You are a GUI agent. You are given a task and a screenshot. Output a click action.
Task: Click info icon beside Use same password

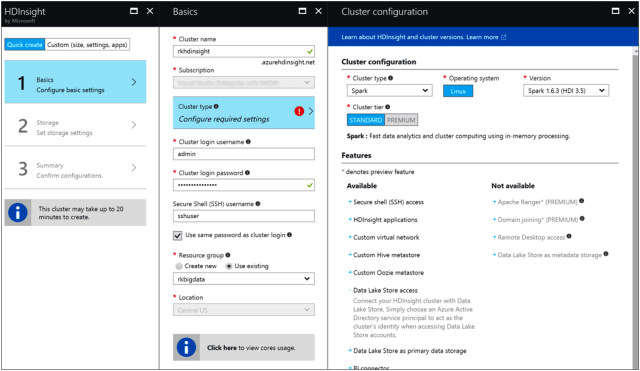click(x=289, y=235)
